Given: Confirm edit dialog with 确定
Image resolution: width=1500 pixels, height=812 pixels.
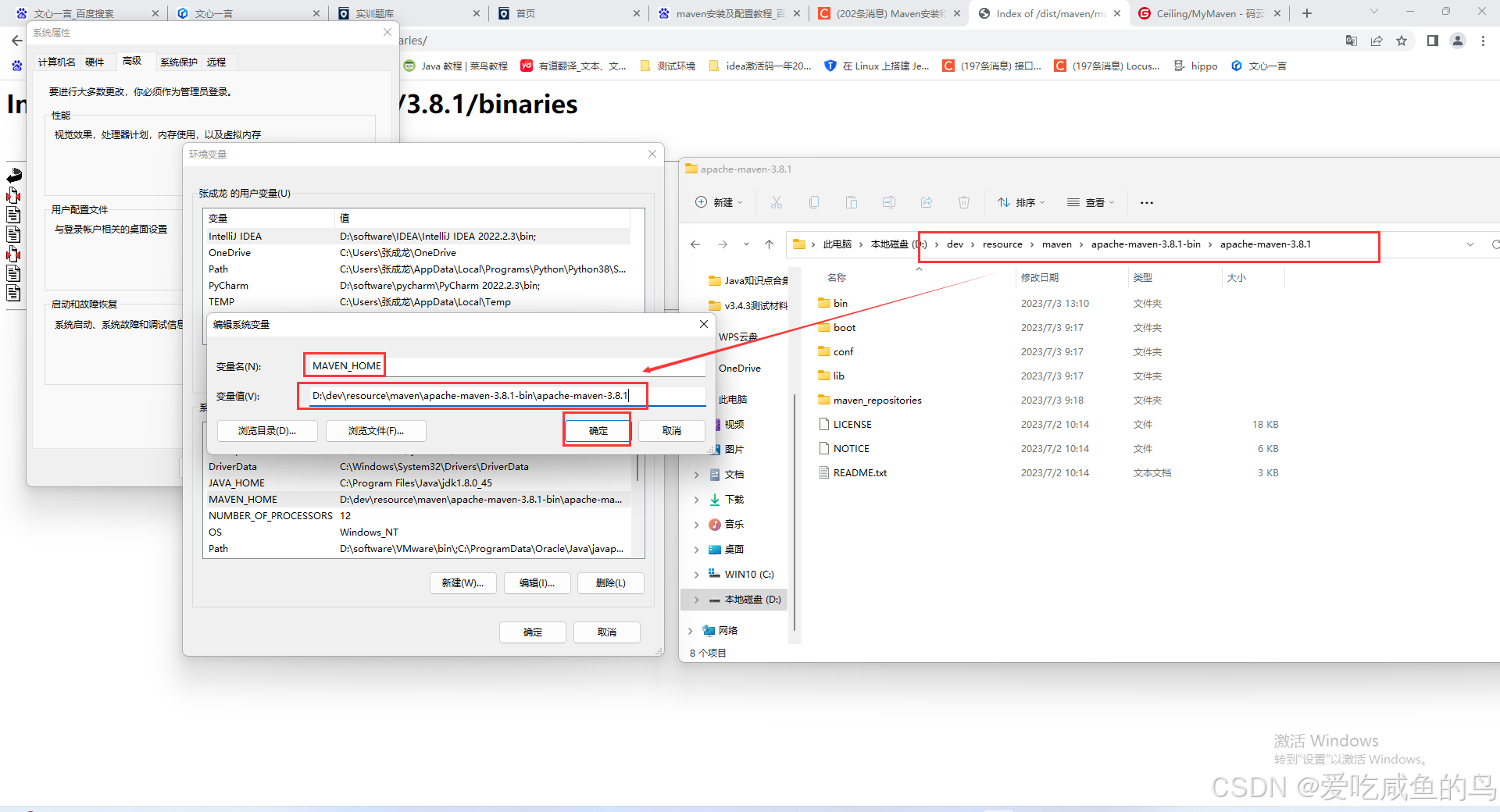Looking at the screenshot, I should point(598,430).
